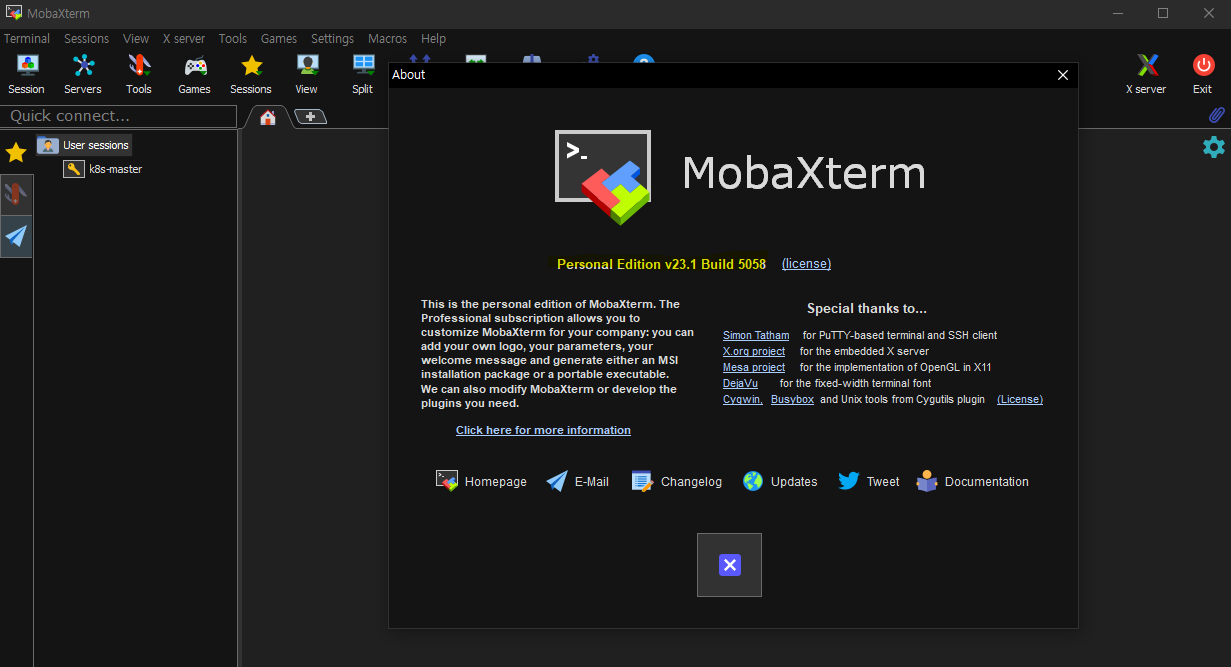Select the Split toolbar icon
This screenshot has height=667, width=1231.
pos(363,75)
